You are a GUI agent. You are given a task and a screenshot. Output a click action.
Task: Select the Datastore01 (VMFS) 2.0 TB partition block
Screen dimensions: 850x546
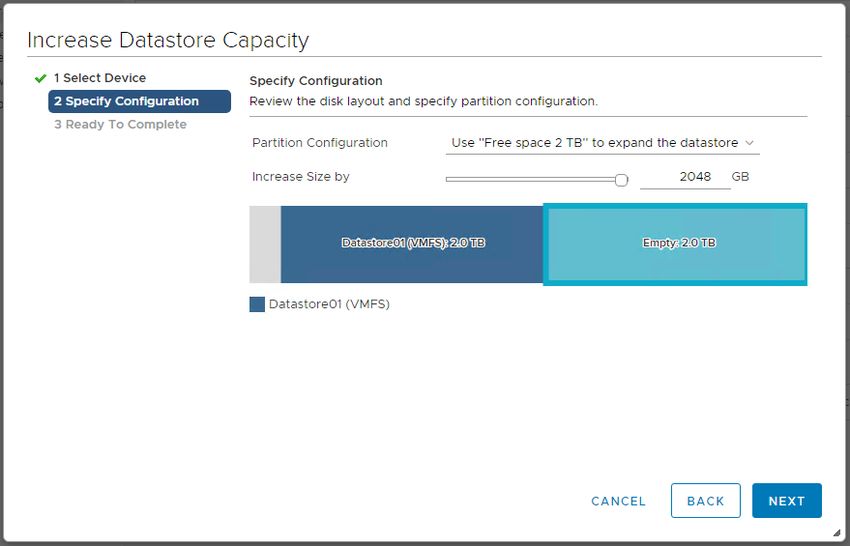[412, 244]
